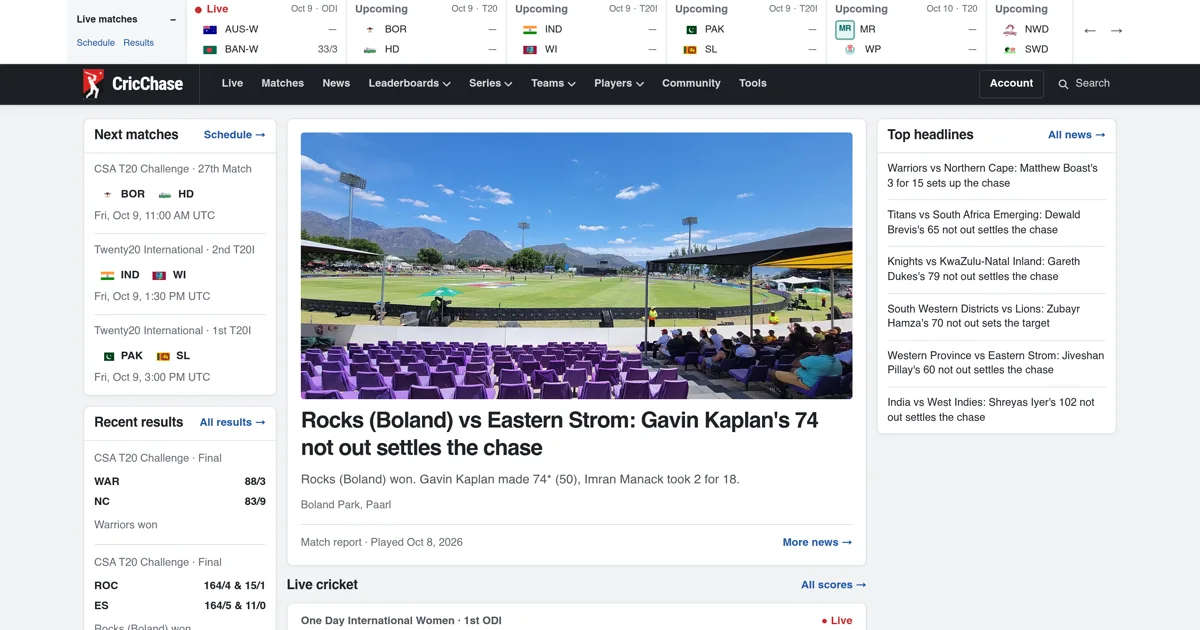Click the MR team badge icon
This screenshot has height=630, width=1200.
(845, 29)
